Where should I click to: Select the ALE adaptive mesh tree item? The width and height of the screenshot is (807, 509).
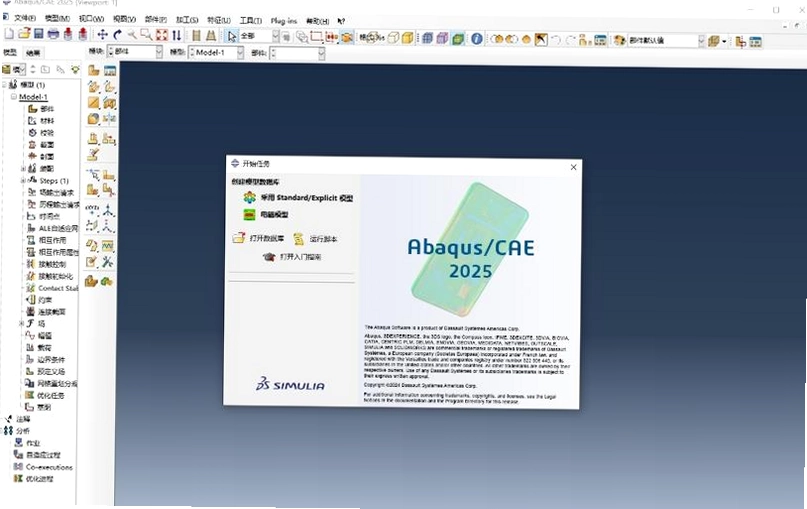(58, 228)
